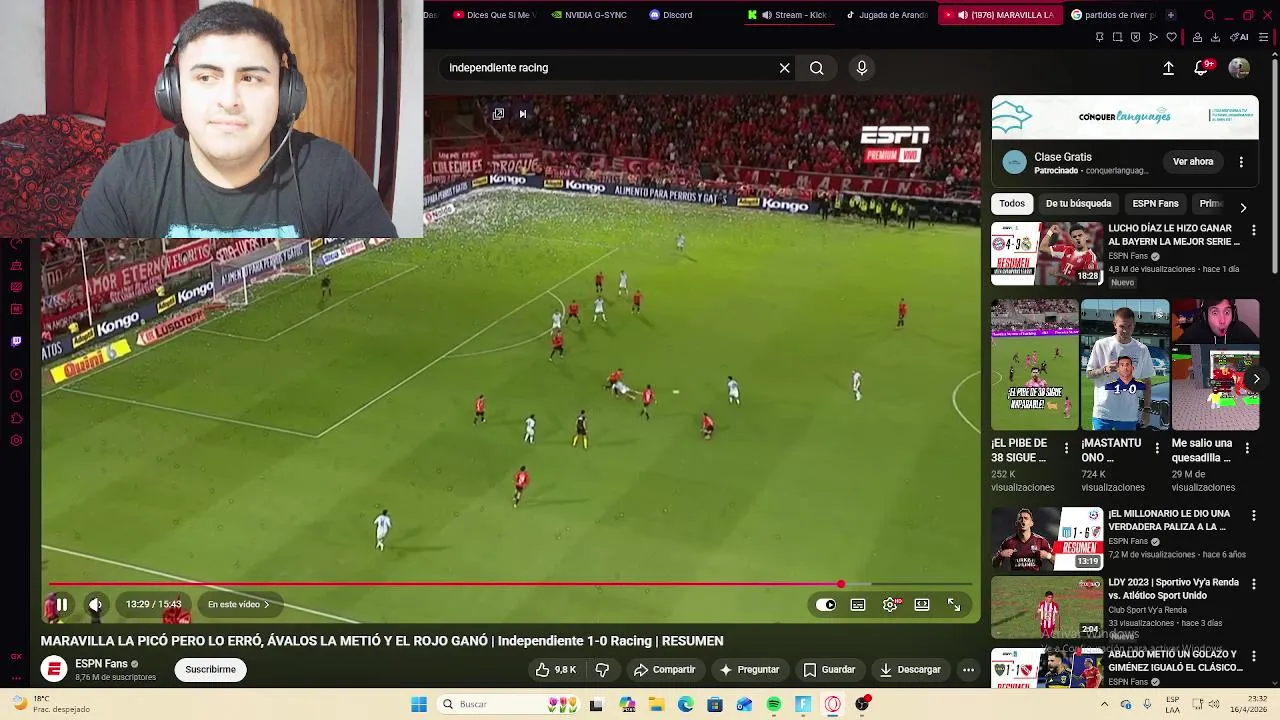Click the Compartir share button
The width and height of the screenshot is (1280, 720).
pyautogui.click(x=664, y=670)
